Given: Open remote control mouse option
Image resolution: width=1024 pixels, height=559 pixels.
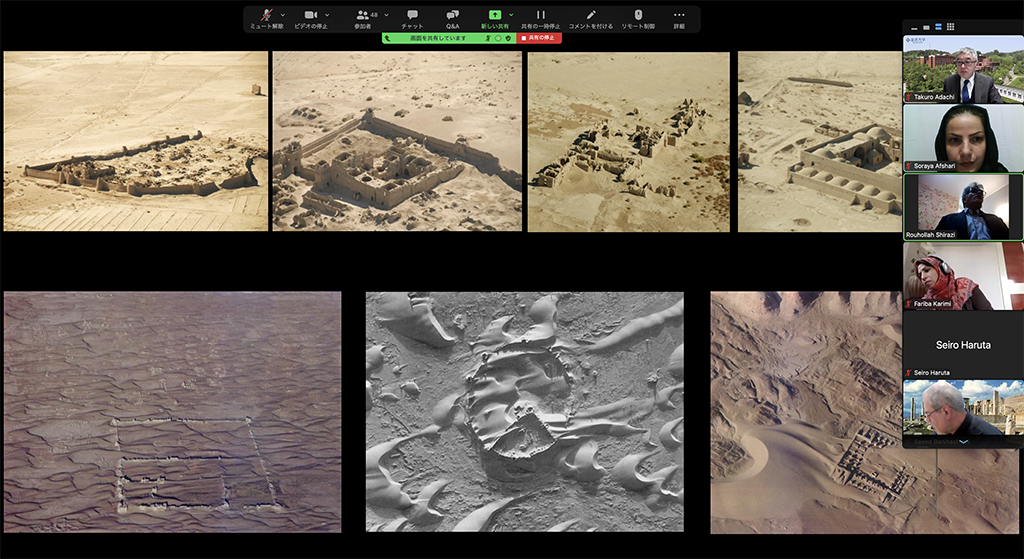Looking at the screenshot, I should click(x=638, y=16).
